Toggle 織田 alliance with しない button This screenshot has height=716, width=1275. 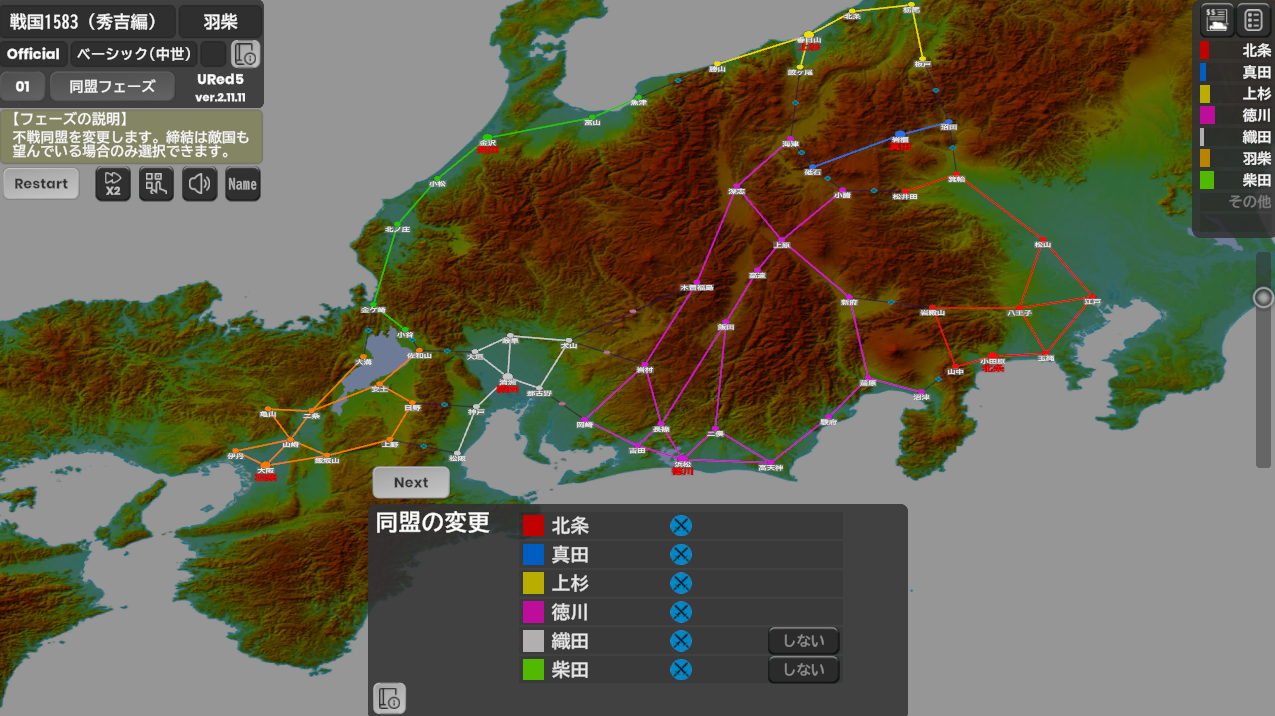pyautogui.click(x=803, y=641)
